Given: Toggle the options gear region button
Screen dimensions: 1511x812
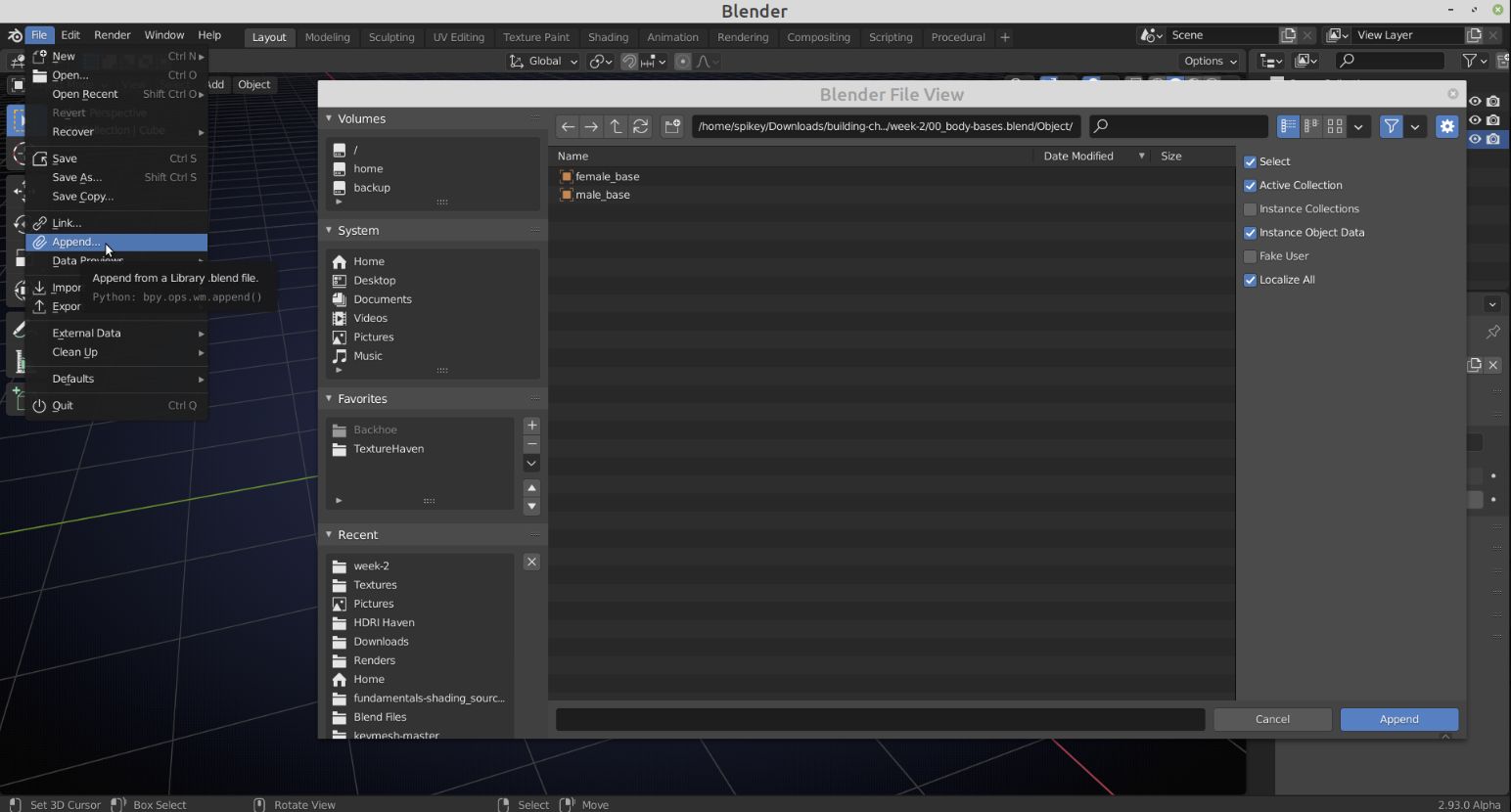Looking at the screenshot, I should point(1447,126).
